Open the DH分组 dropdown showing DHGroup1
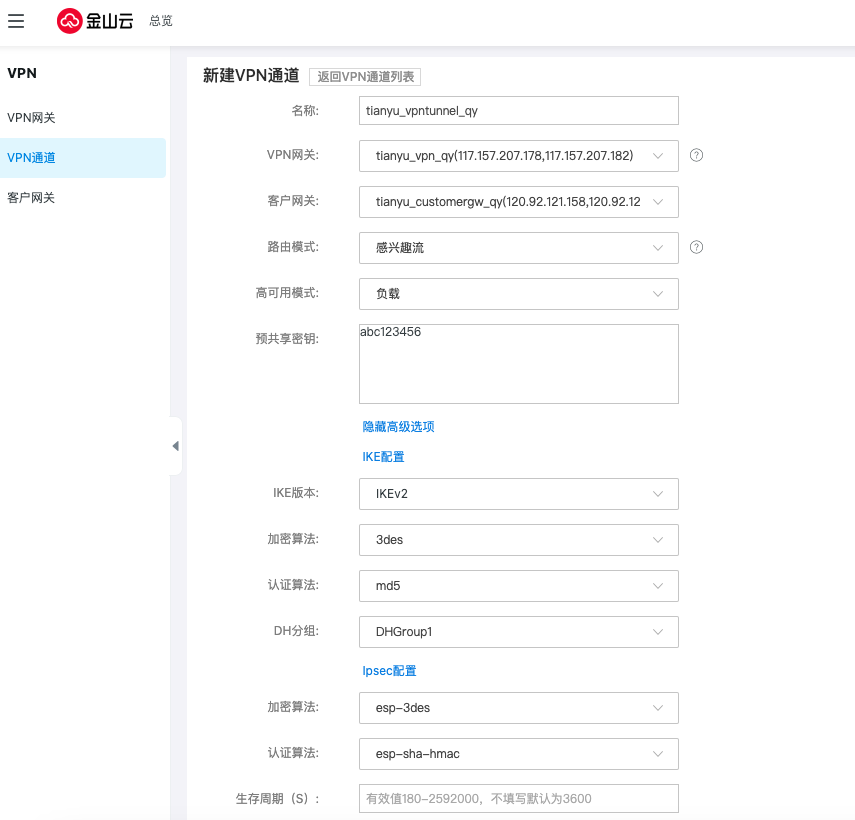Viewport: 855px width, 820px height. click(518, 632)
